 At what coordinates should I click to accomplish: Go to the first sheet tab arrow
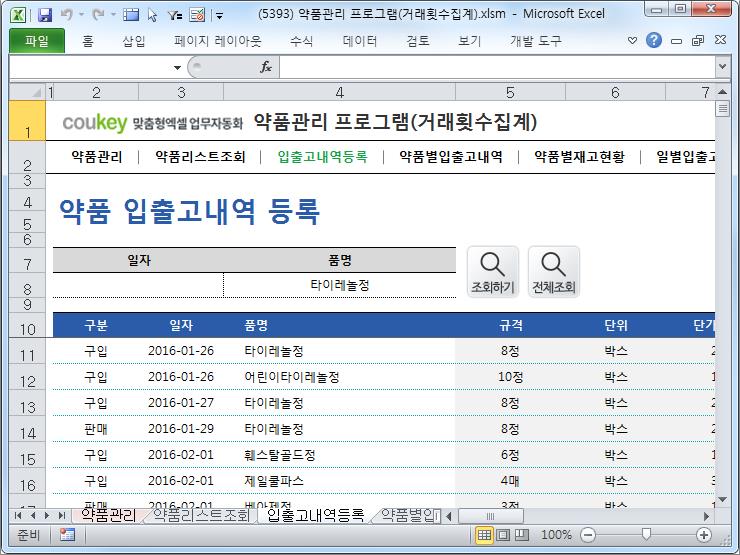click(x=18, y=515)
